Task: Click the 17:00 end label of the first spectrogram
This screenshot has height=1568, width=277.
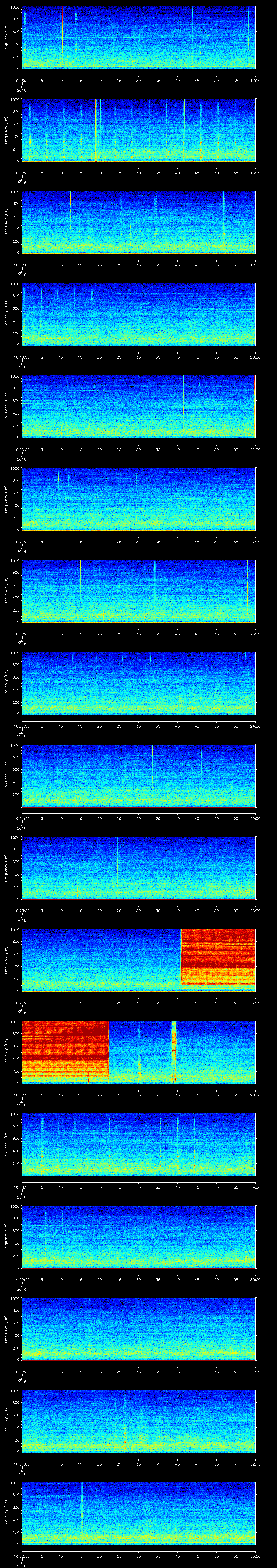Action: 255,80
